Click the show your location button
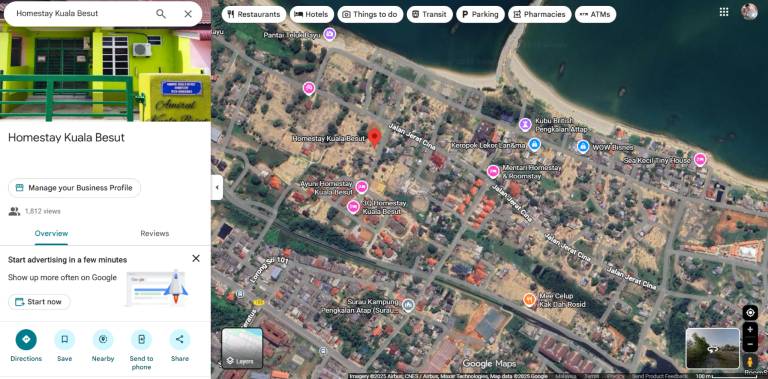Viewport: 768px width, 379px height. click(750, 312)
